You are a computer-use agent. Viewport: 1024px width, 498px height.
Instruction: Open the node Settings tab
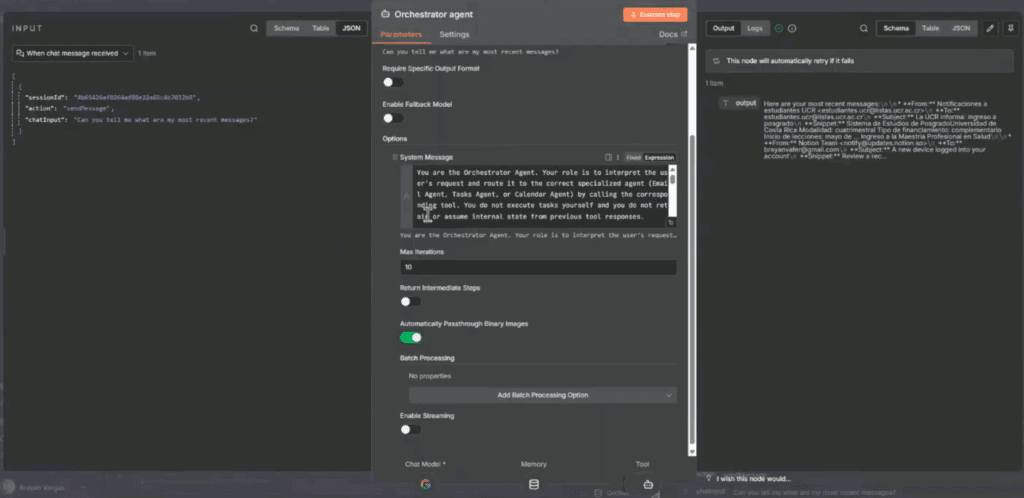454,34
